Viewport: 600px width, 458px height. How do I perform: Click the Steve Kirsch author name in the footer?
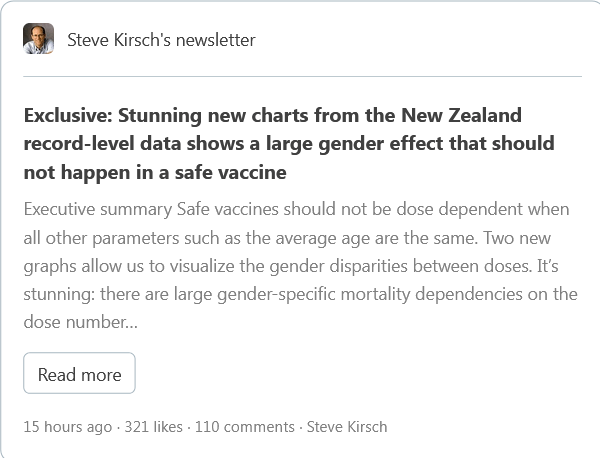tap(346, 426)
